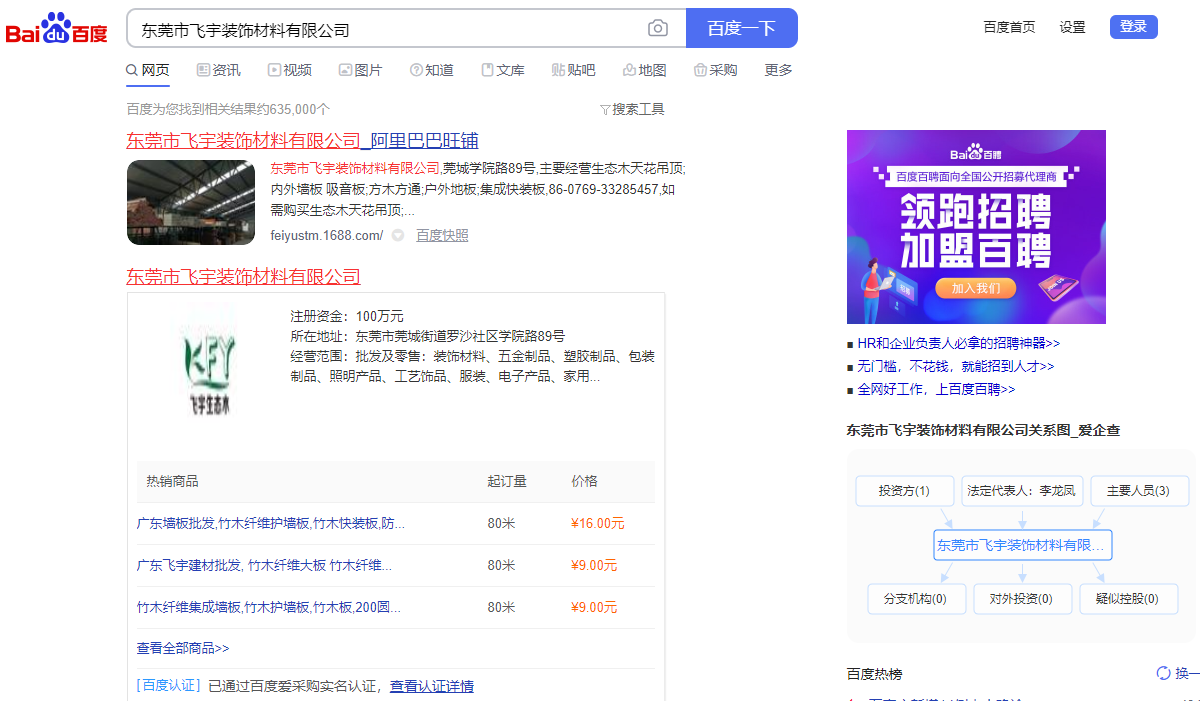Click 加入我们 button in the ad

(x=976, y=288)
